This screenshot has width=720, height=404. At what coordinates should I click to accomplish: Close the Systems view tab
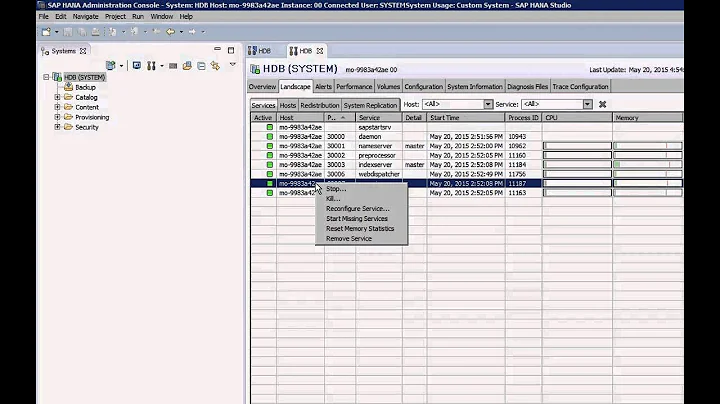(x=83, y=51)
